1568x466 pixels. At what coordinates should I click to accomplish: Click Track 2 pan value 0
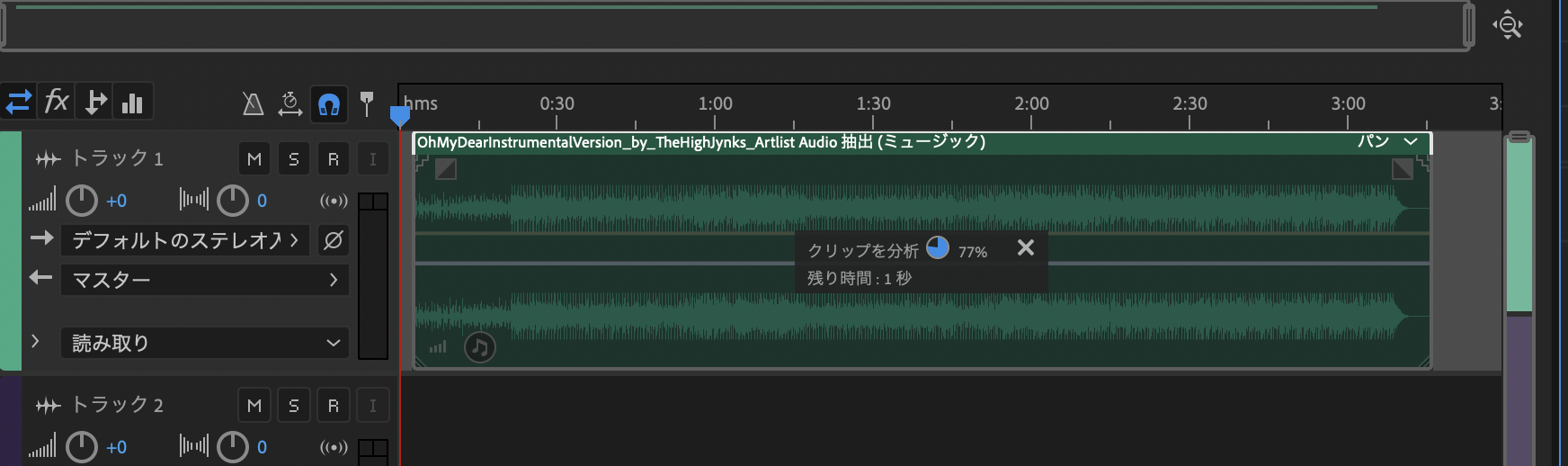pos(262,447)
